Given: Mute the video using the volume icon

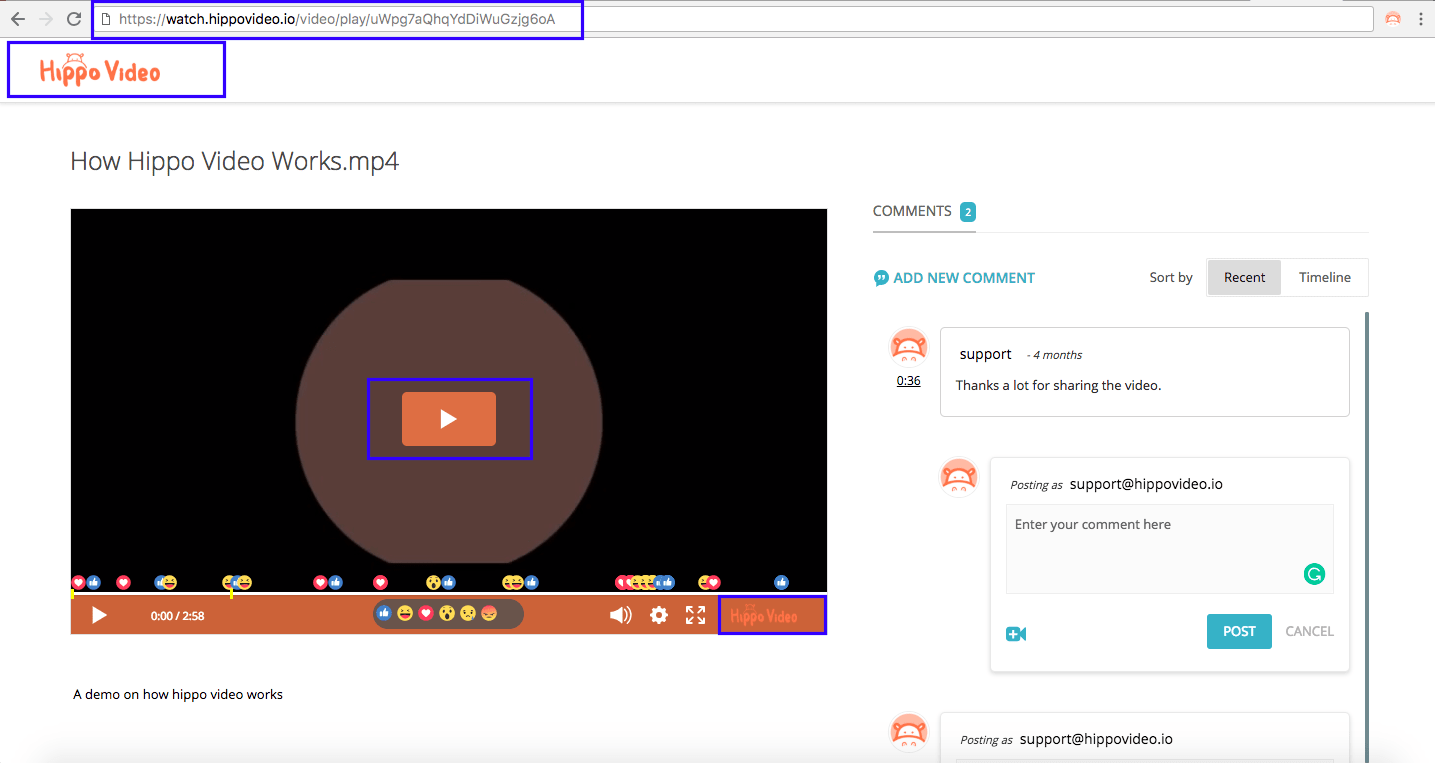Looking at the screenshot, I should tap(620, 615).
